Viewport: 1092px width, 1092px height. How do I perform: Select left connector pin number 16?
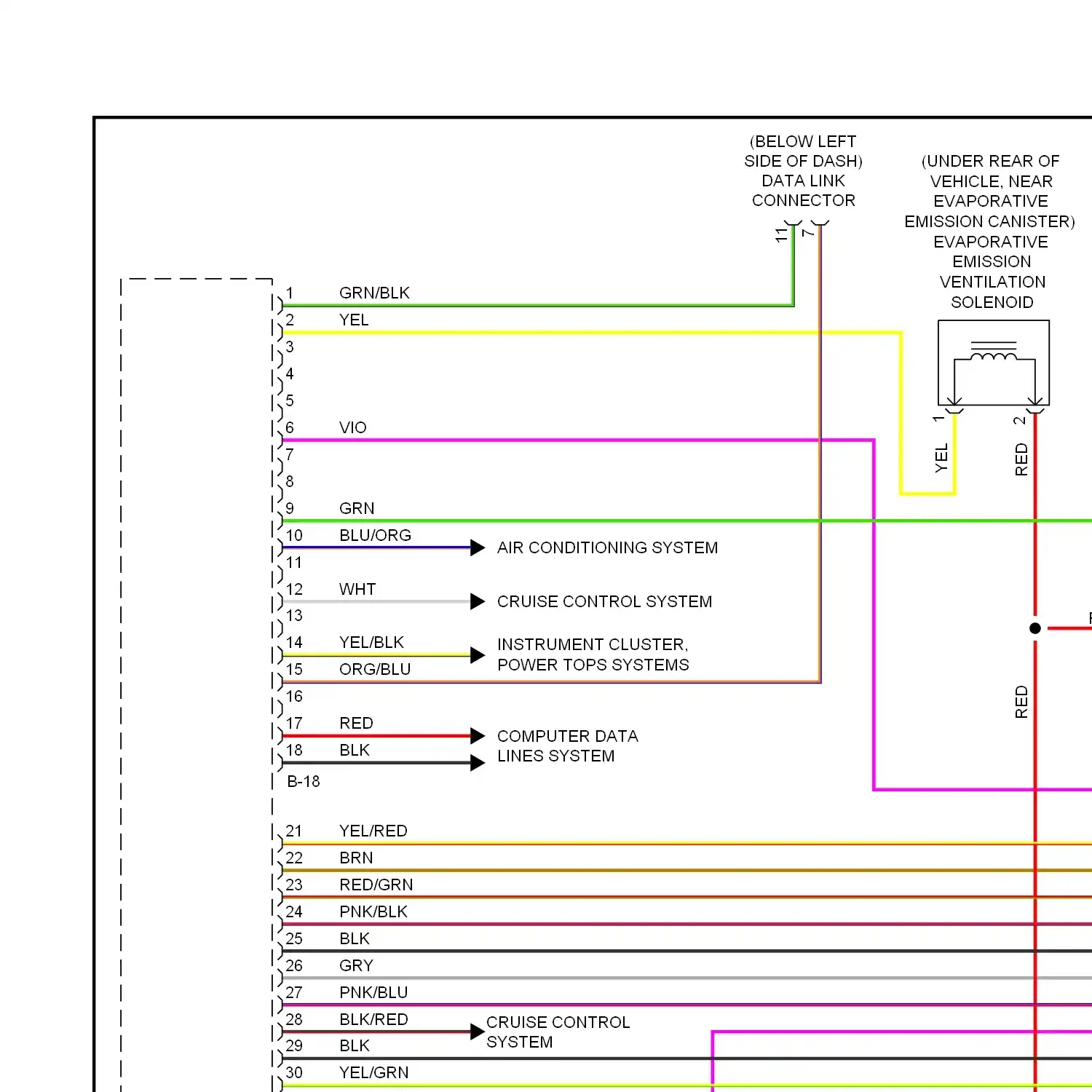click(x=294, y=696)
